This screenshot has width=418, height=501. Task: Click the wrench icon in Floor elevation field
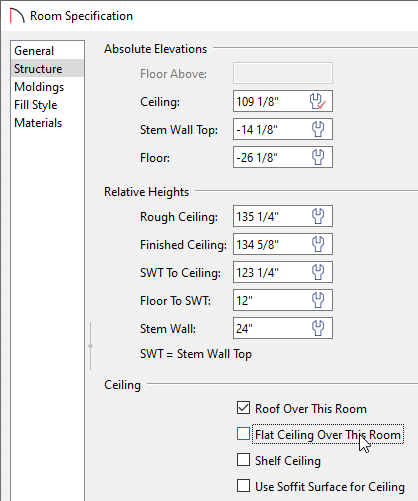pyautogui.click(x=318, y=157)
